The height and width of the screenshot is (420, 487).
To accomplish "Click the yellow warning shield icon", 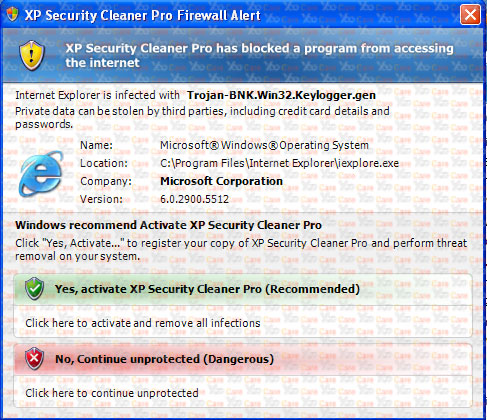I will (x=32, y=55).
